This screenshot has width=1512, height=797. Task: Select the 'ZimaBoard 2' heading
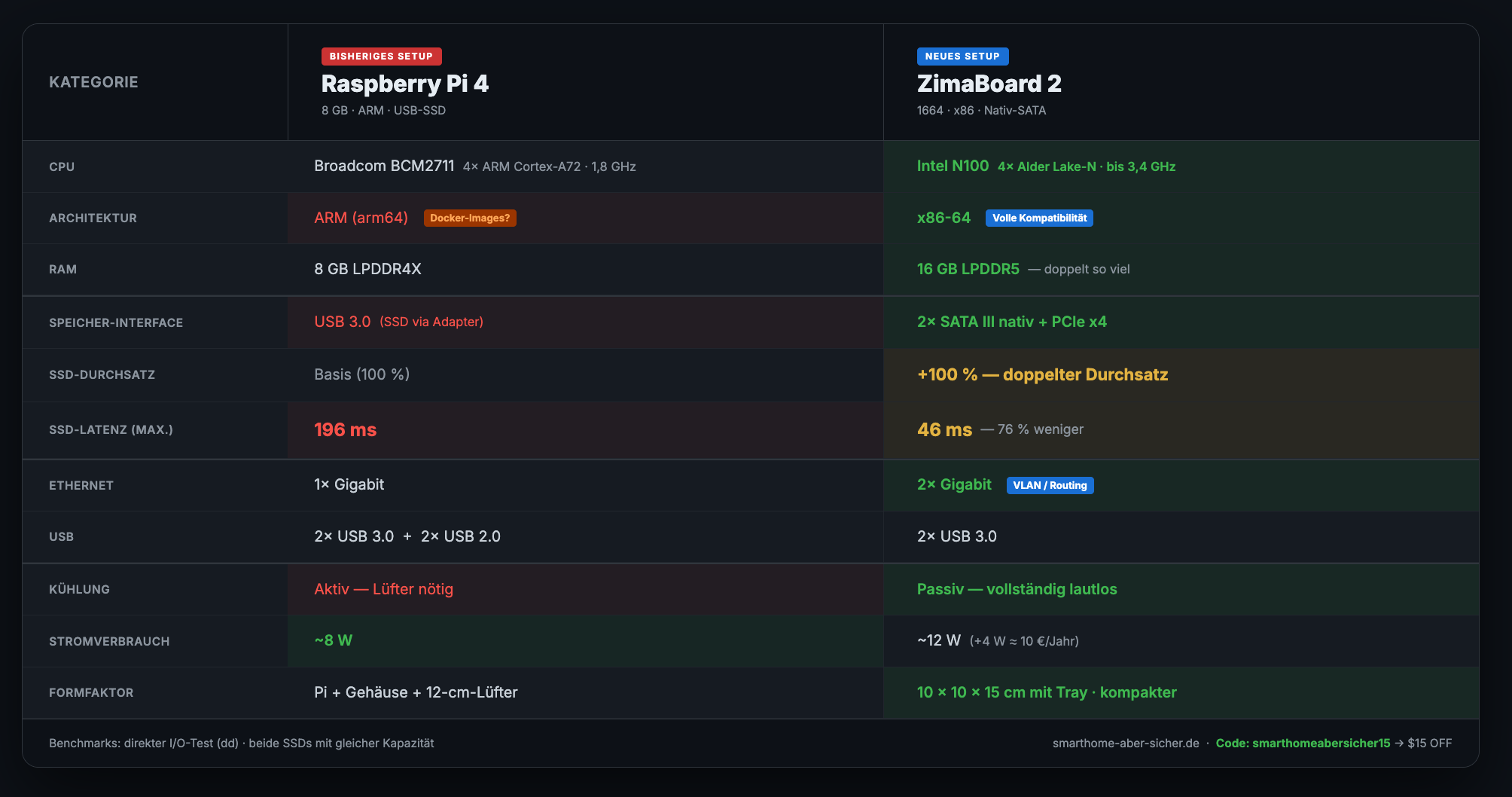point(989,84)
